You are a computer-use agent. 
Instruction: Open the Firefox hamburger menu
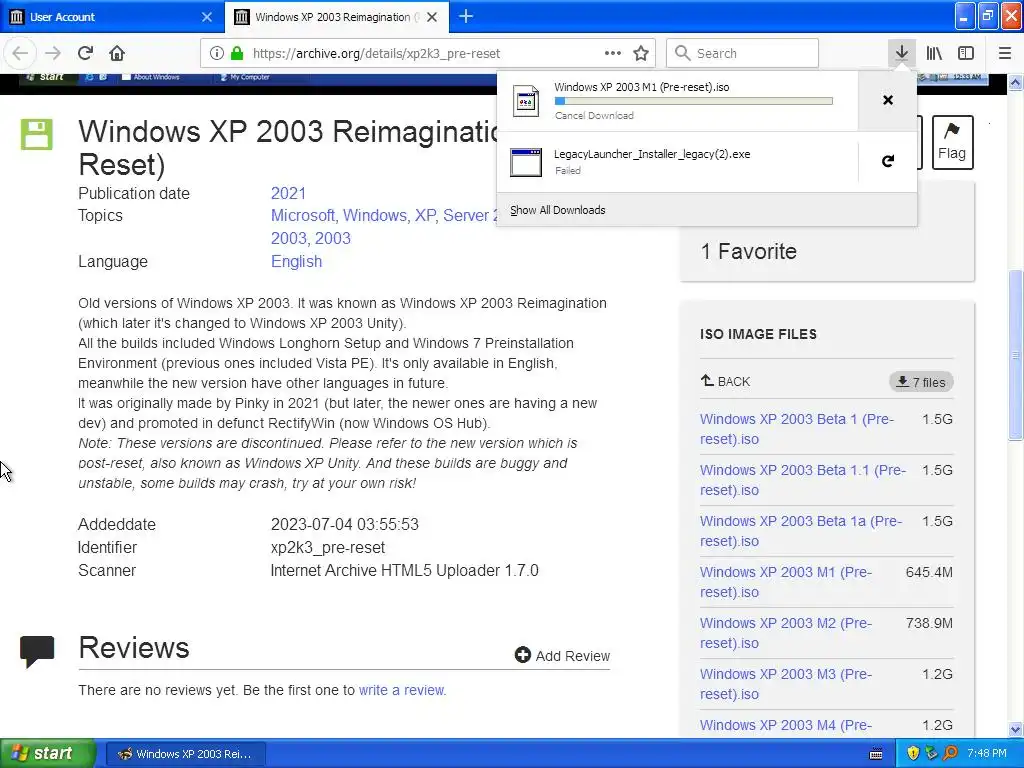point(1005,54)
